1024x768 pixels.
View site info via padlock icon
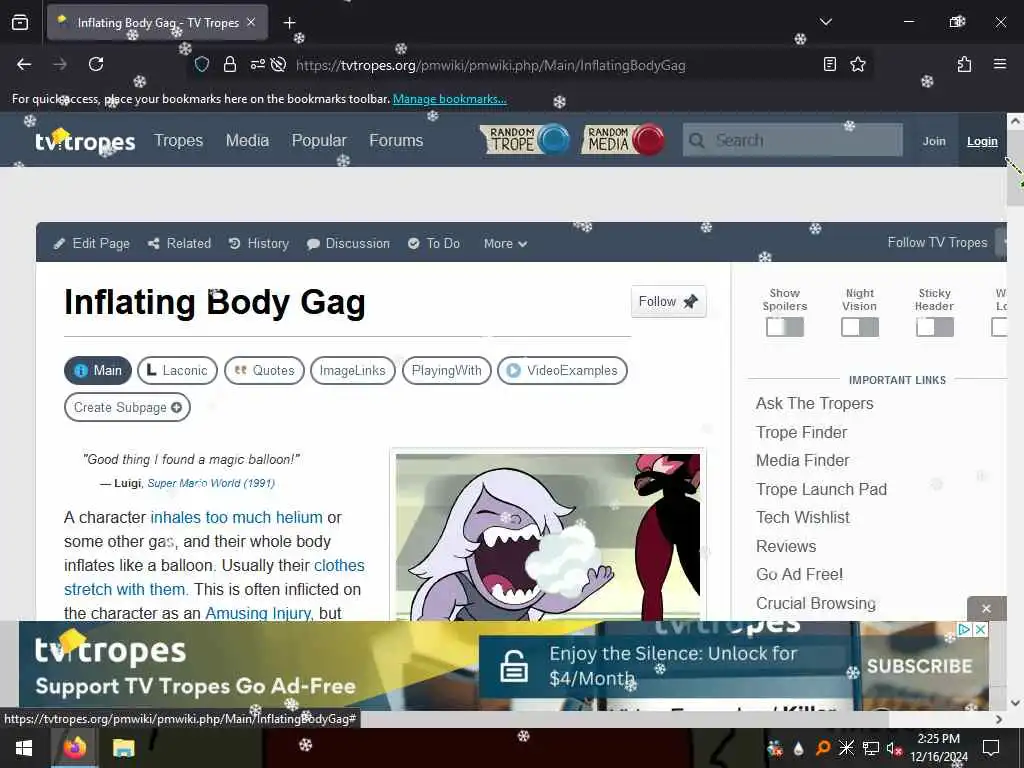[229, 64]
